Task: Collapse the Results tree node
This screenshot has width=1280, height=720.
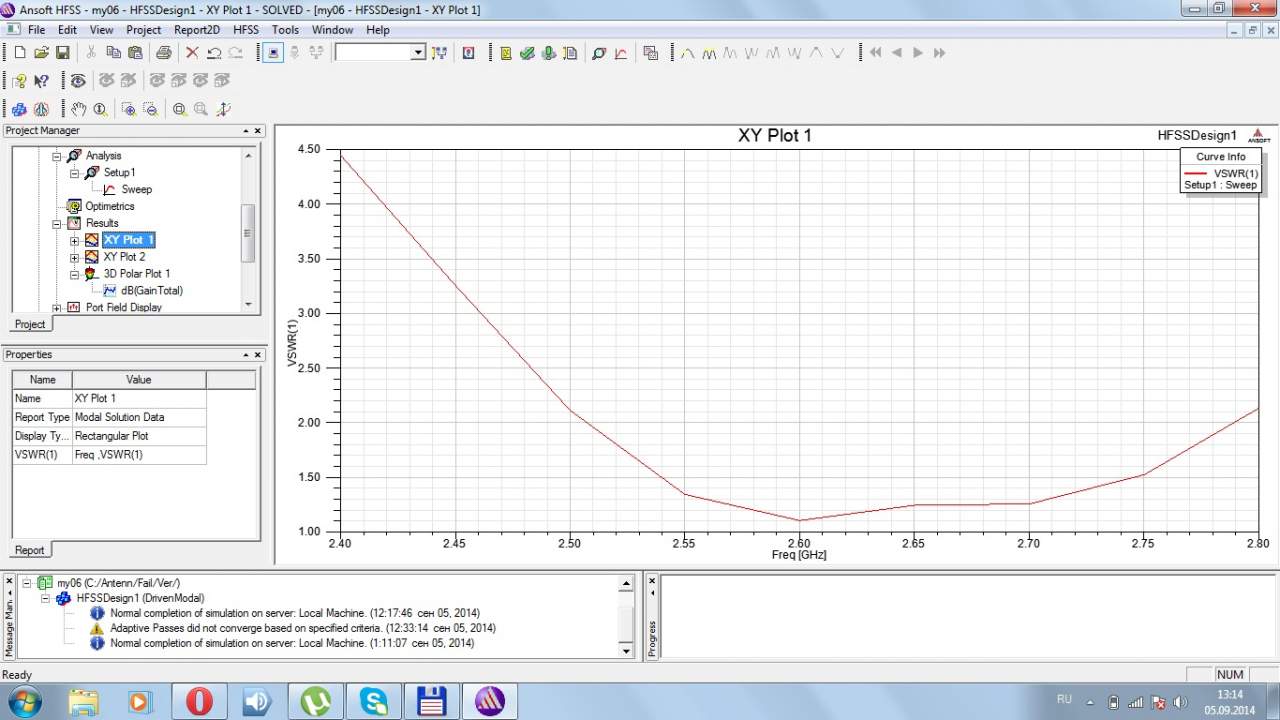Action: pos(57,223)
